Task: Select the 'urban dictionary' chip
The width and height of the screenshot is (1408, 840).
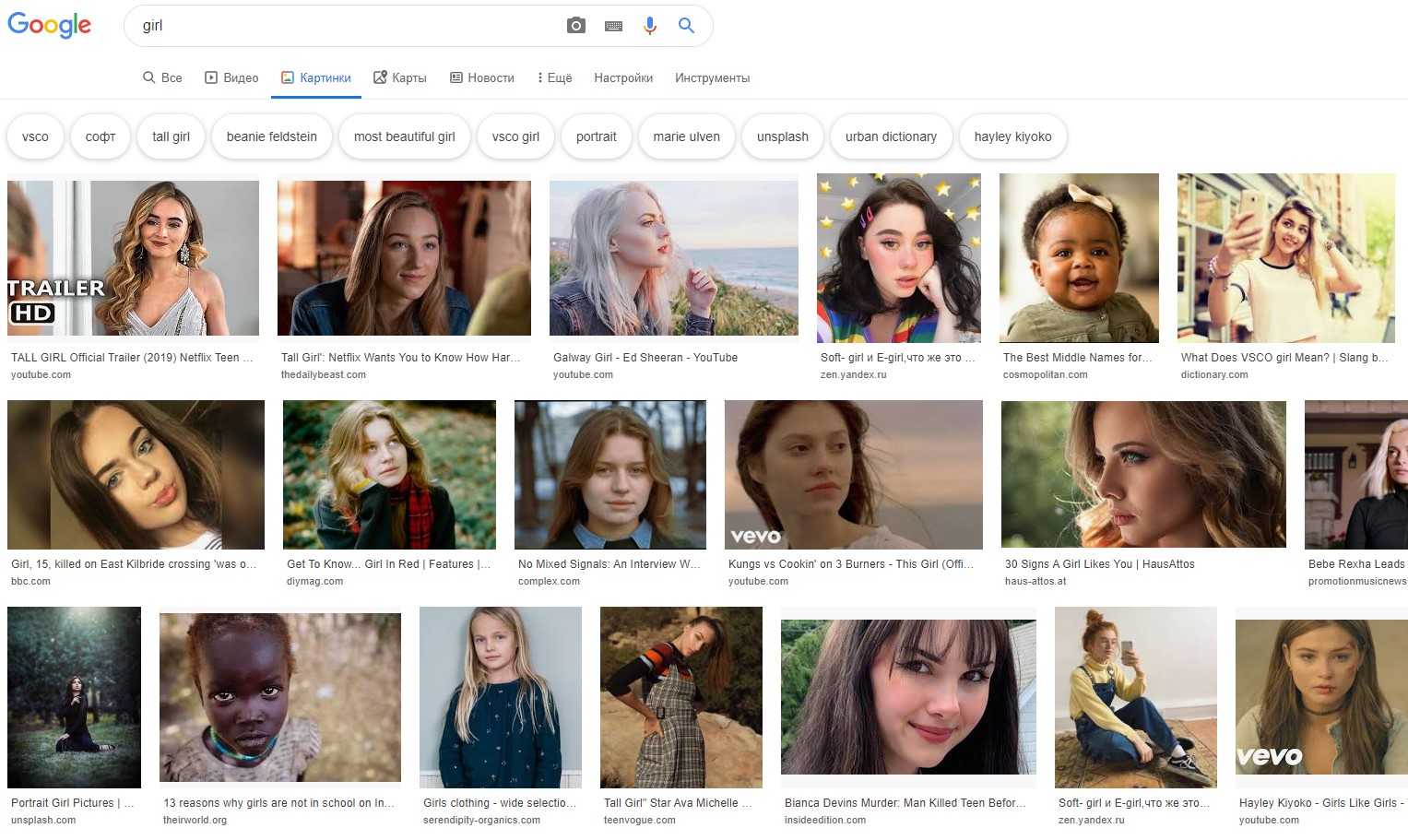Action: coord(891,136)
